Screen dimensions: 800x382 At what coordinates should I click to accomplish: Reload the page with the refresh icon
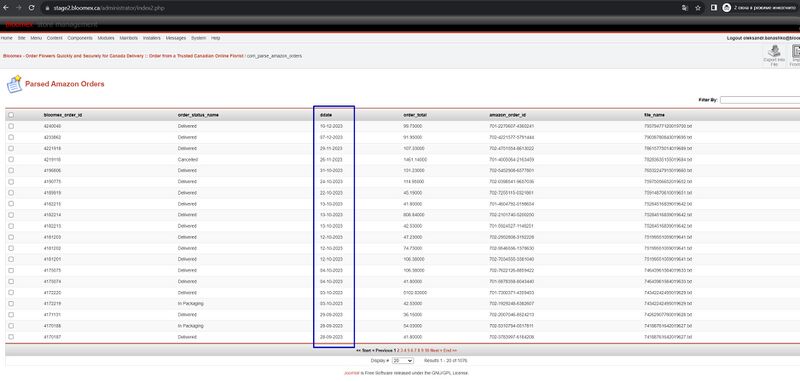pyautogui.click(x=31, y=8)
